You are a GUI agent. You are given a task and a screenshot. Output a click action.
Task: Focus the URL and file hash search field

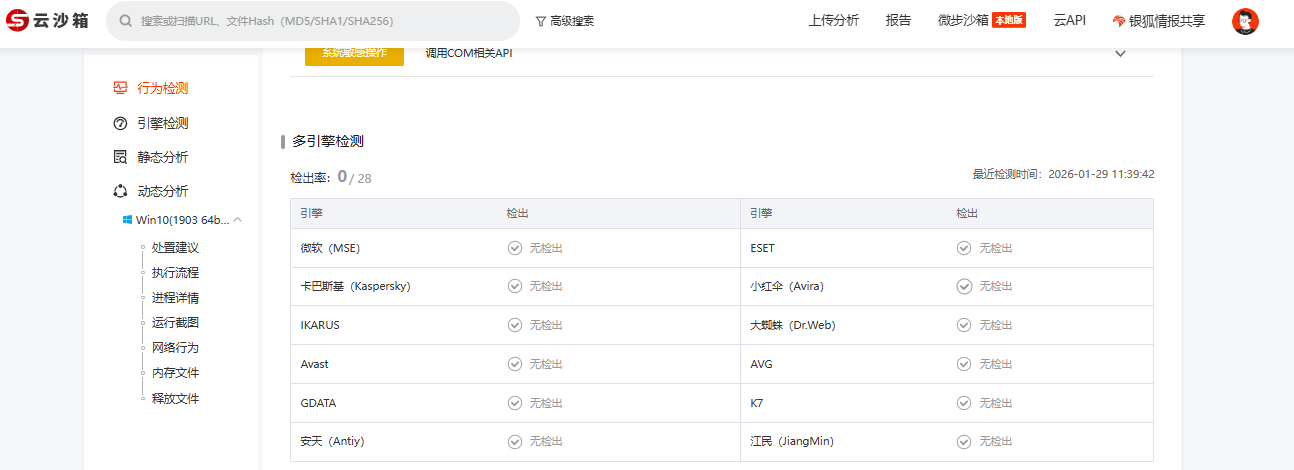(x=320, y=21)
